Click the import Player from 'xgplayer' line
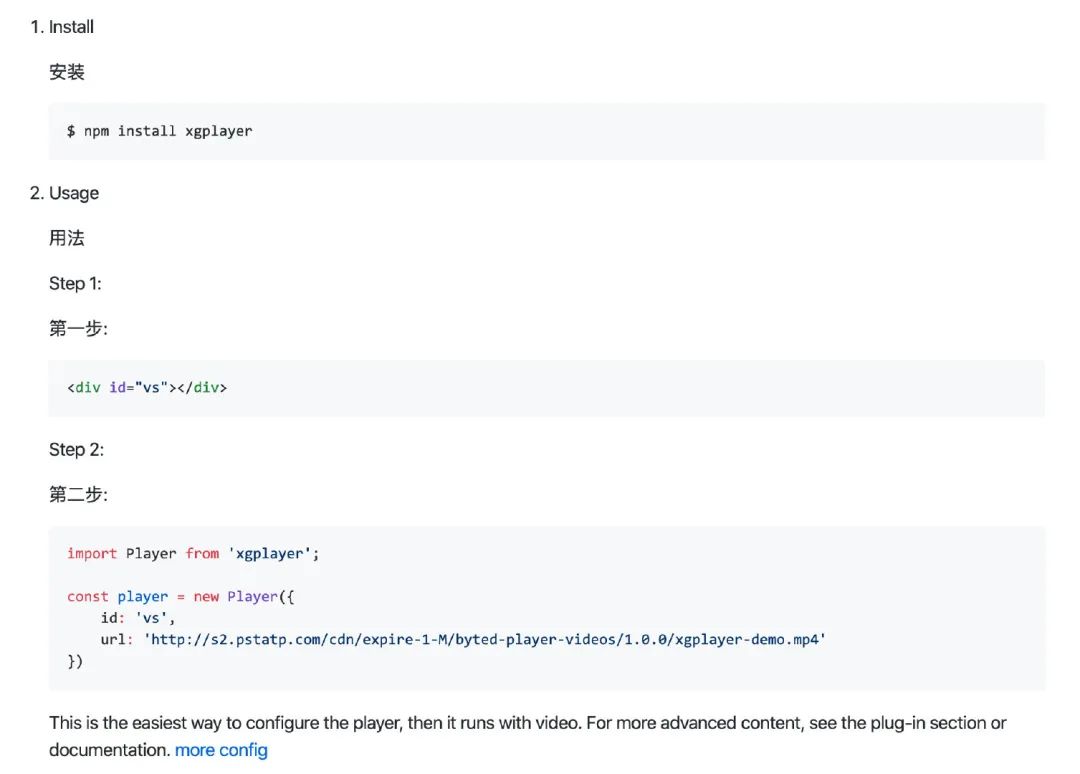Screen dimensions: 1080x774 (193, 553)
